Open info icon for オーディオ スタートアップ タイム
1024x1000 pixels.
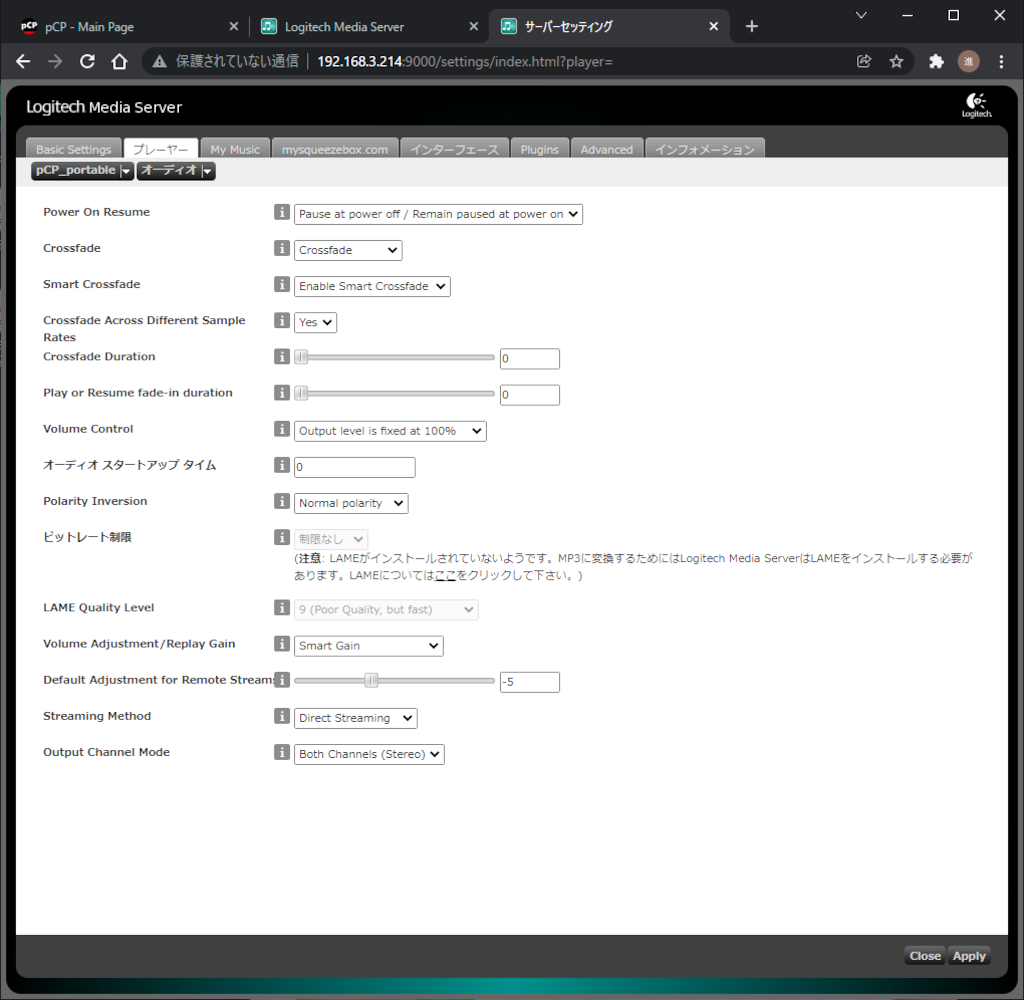(x=281, y=465)
